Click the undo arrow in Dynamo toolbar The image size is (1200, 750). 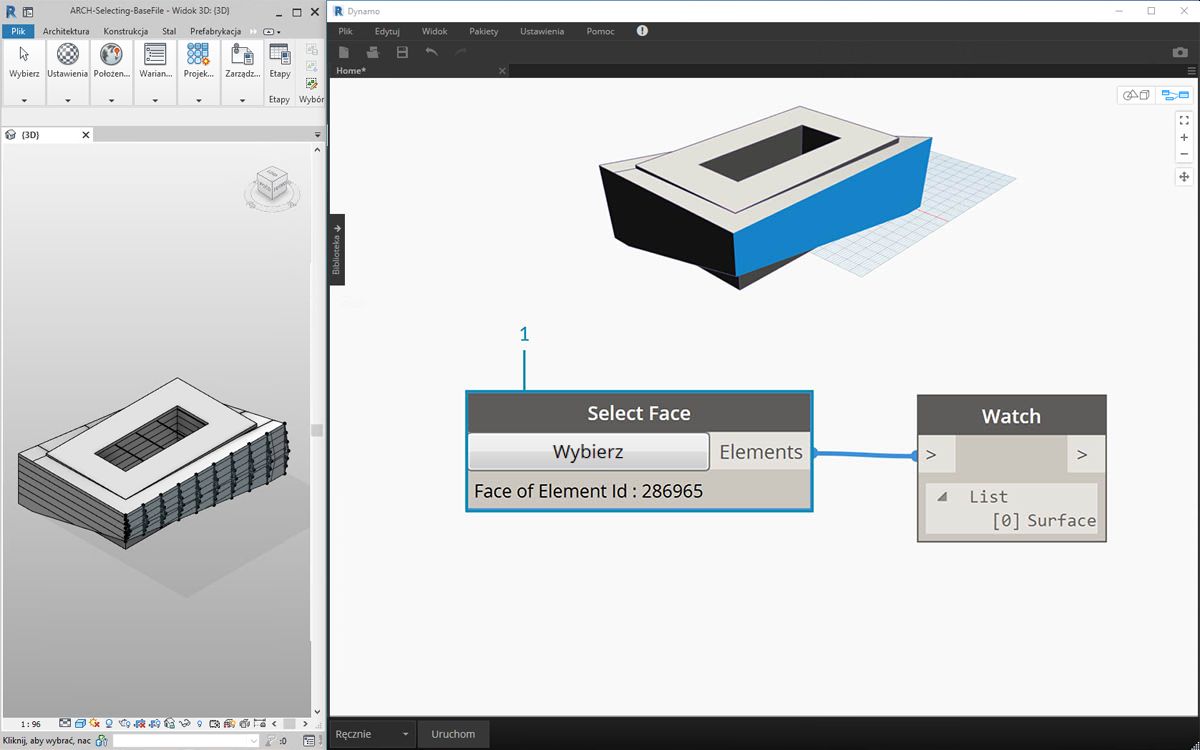(x=431, y=52)
